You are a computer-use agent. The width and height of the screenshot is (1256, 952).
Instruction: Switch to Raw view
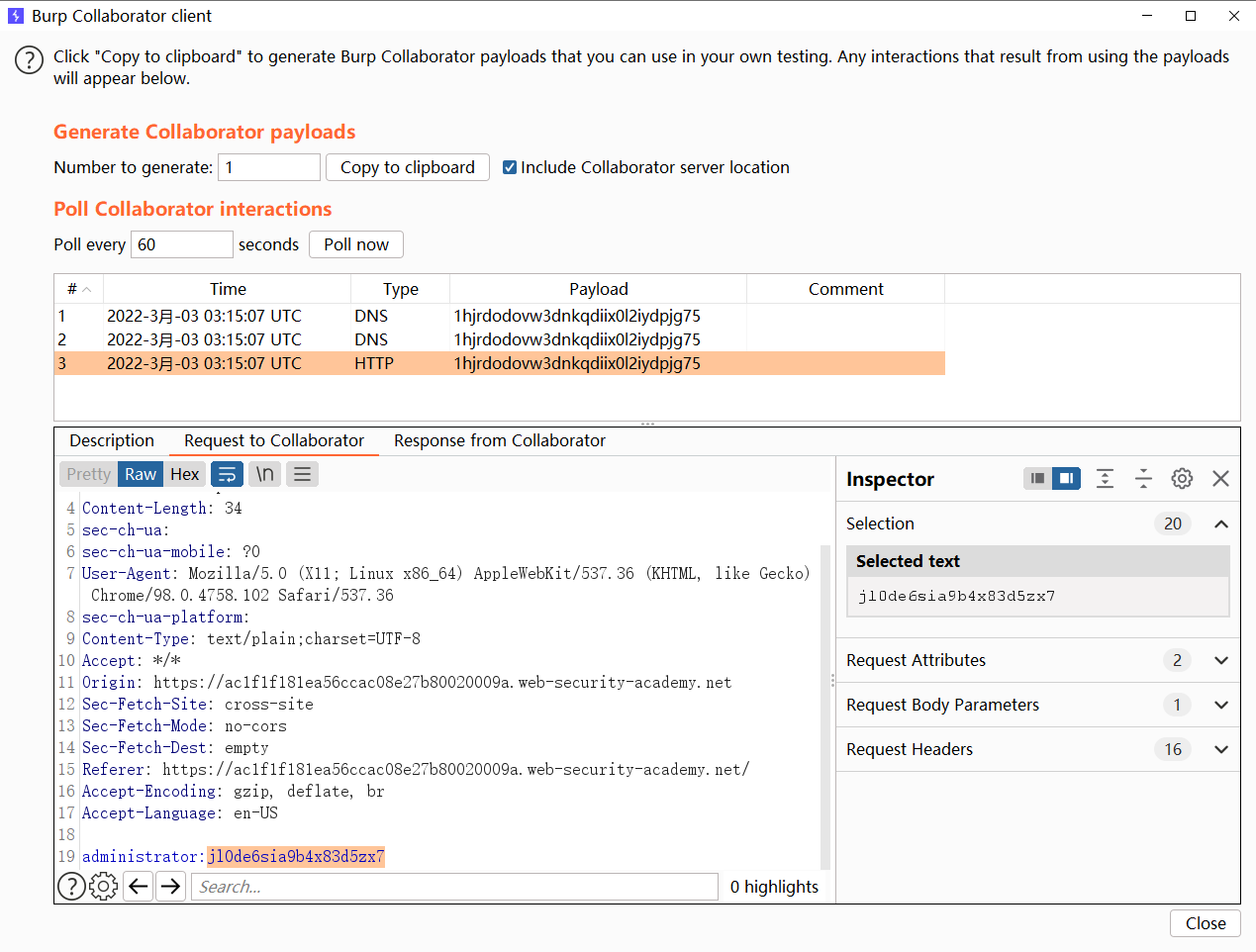pyautogui.click(x=141, y=474)
